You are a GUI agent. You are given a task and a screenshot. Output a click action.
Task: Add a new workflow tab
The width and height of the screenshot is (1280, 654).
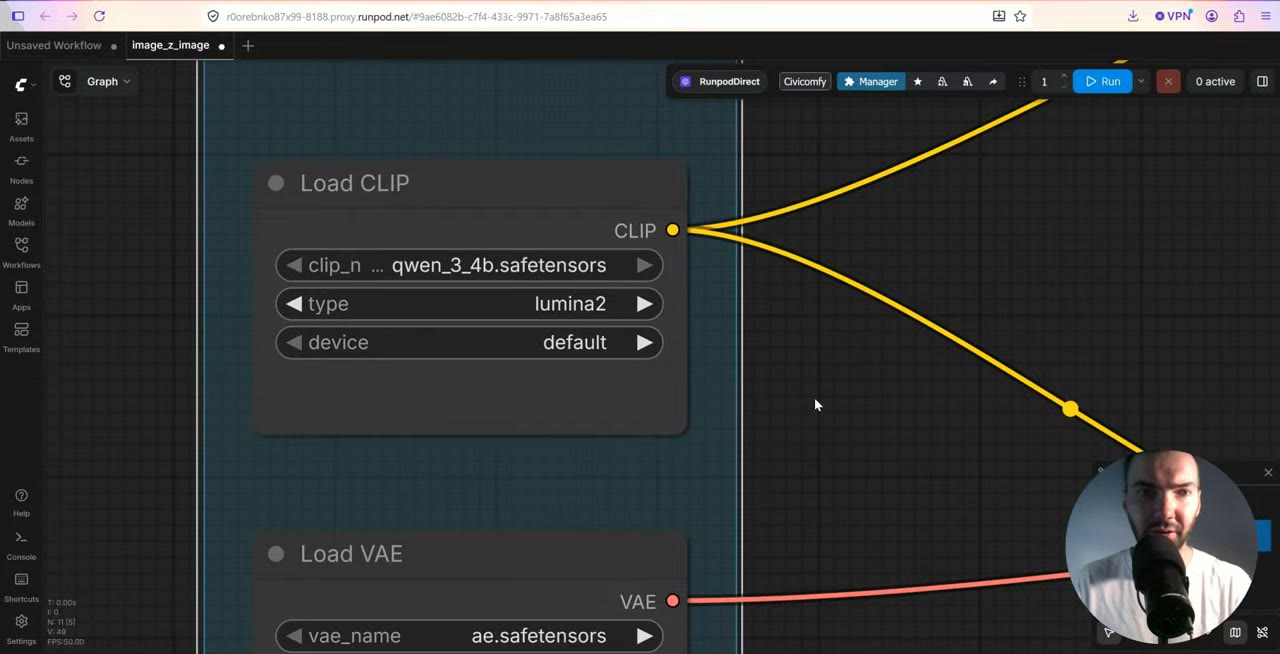point(248,46)
